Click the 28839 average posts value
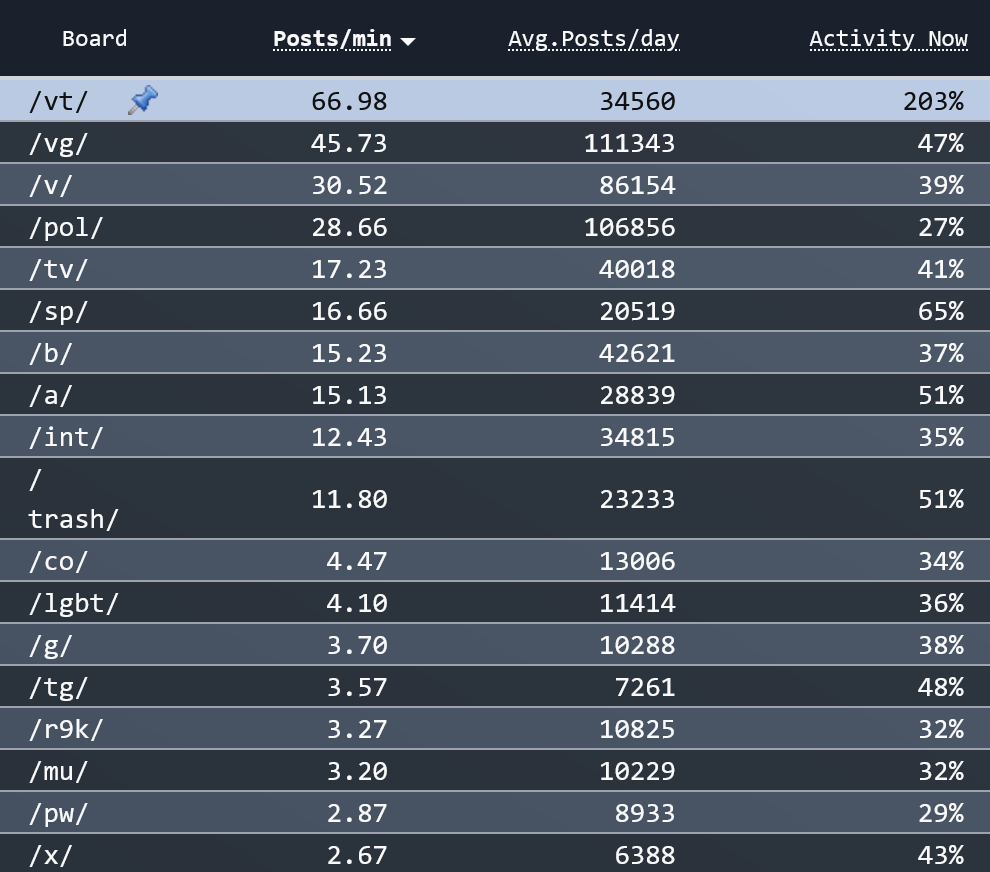Viewport: 990px width, 872px height. 637,395
